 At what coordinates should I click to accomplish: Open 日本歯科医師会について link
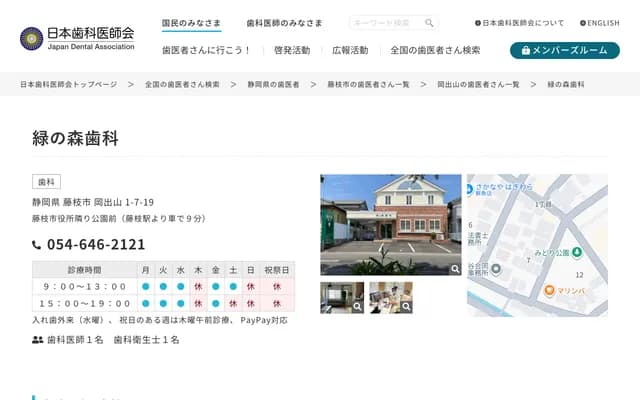[519, 23]
